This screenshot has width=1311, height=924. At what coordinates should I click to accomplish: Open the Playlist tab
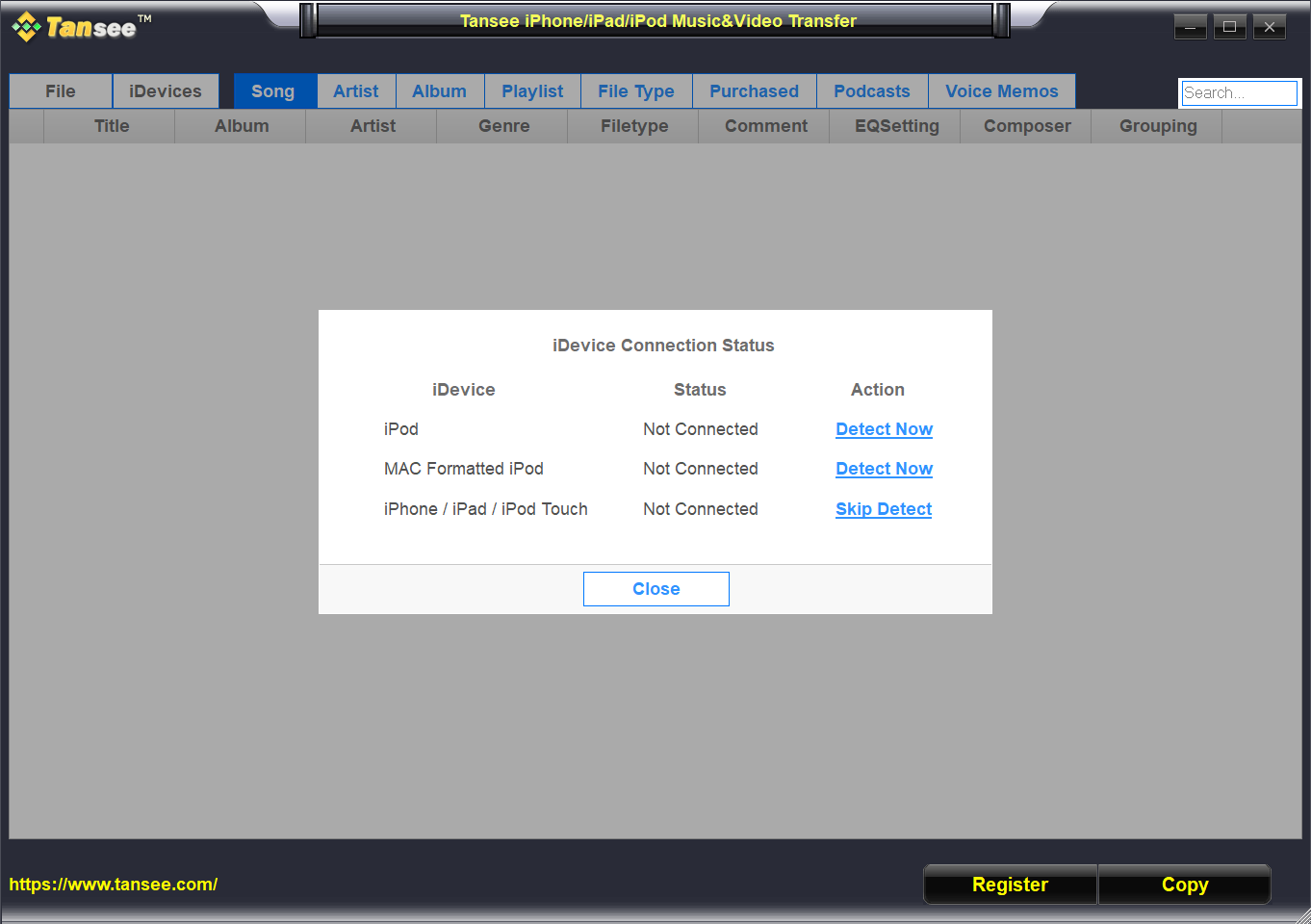(x=532, y=91)
